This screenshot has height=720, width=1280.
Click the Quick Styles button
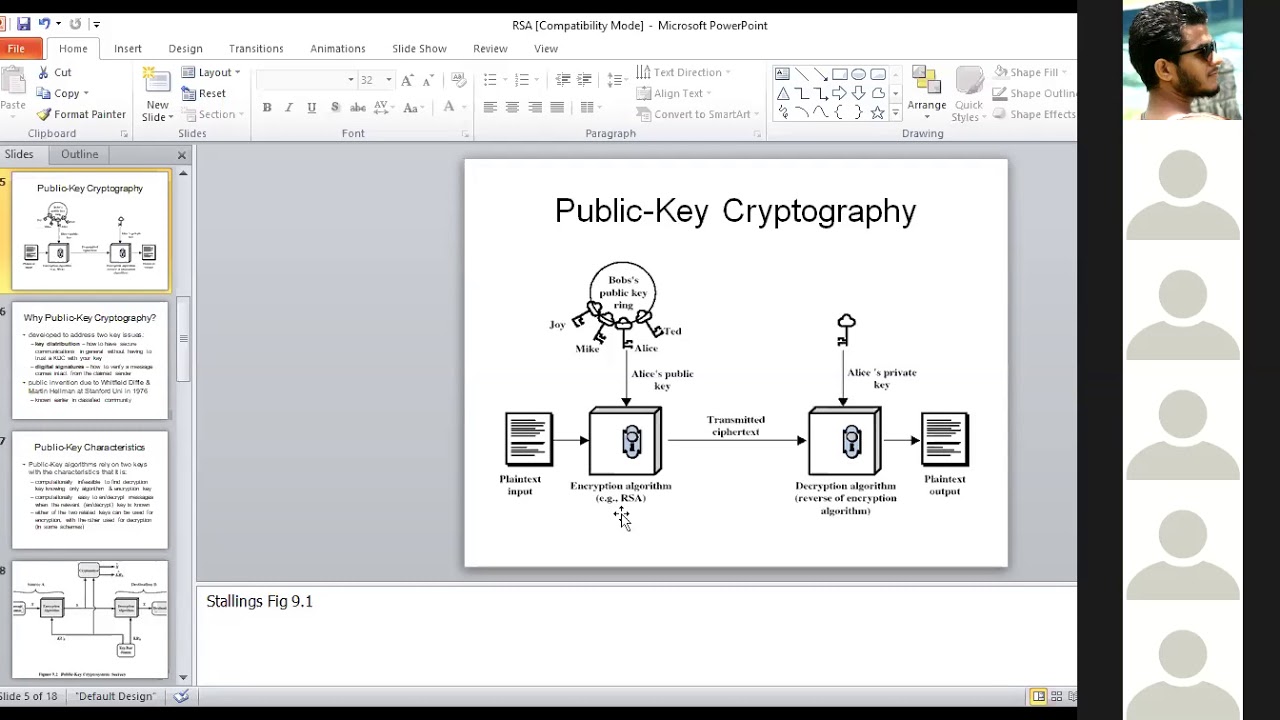(968, 93)
